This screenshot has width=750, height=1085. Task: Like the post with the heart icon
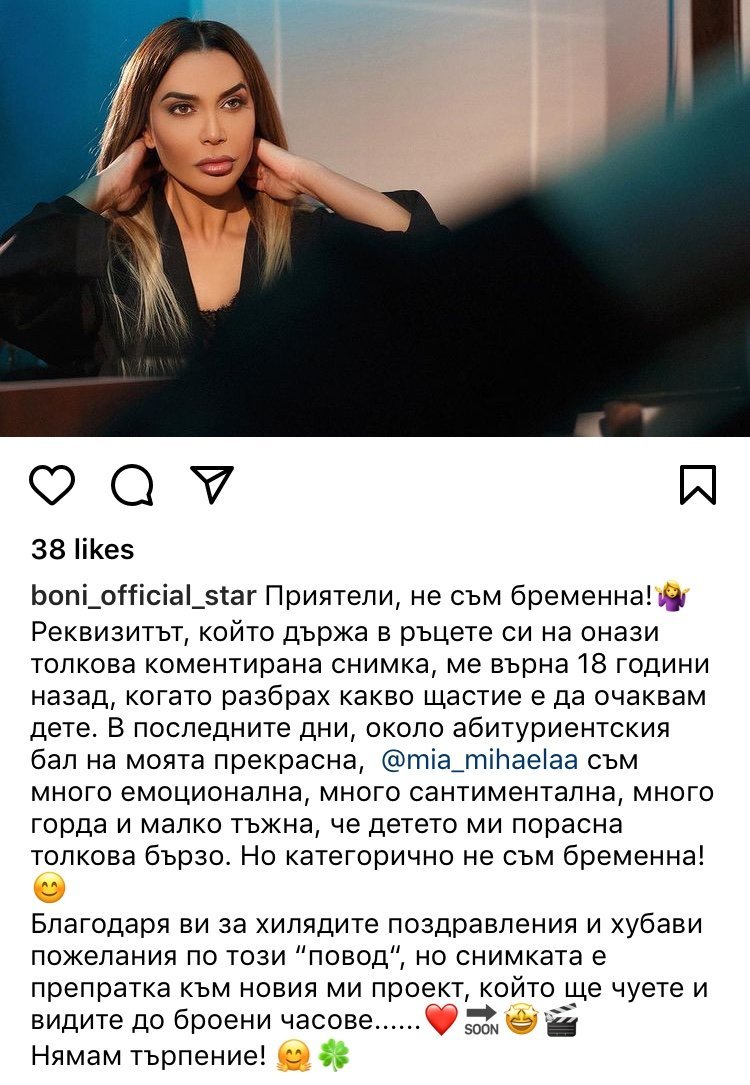52,484
